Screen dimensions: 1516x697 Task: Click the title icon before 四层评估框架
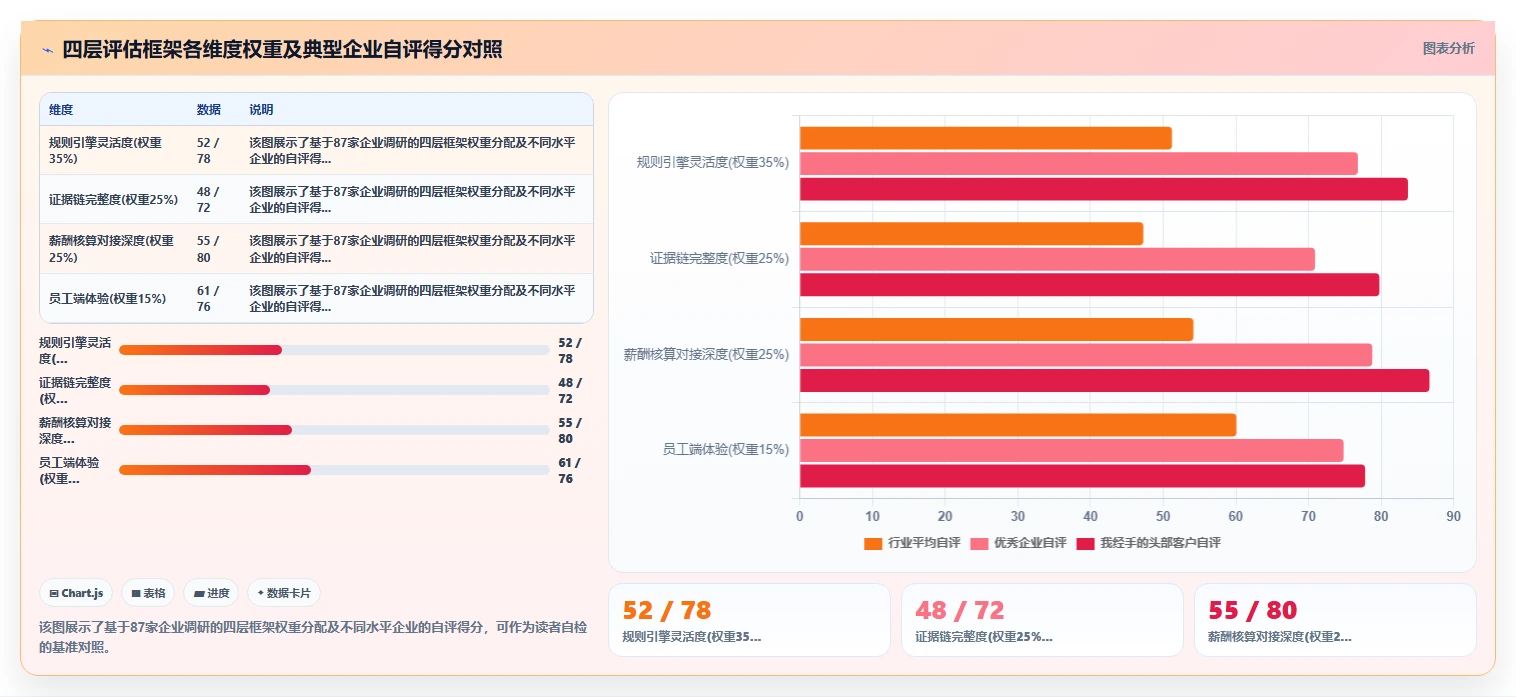[47, 49]
